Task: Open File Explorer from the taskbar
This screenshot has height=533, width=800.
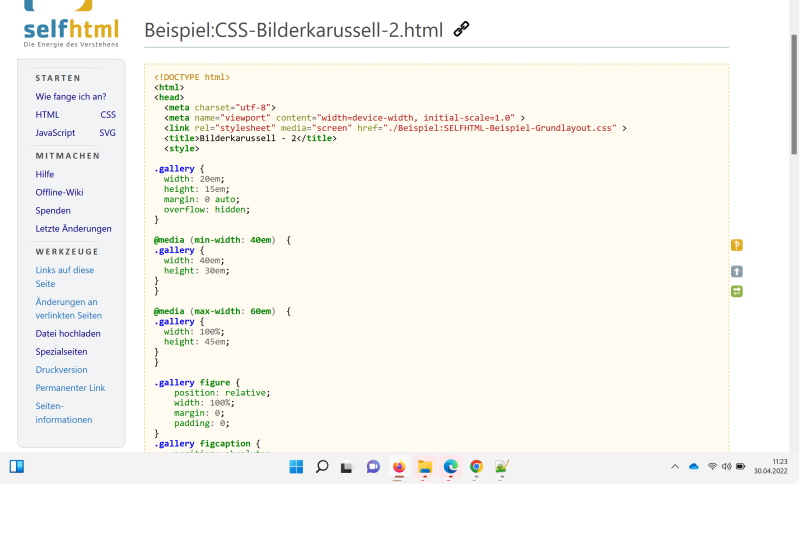Action: 424,467
